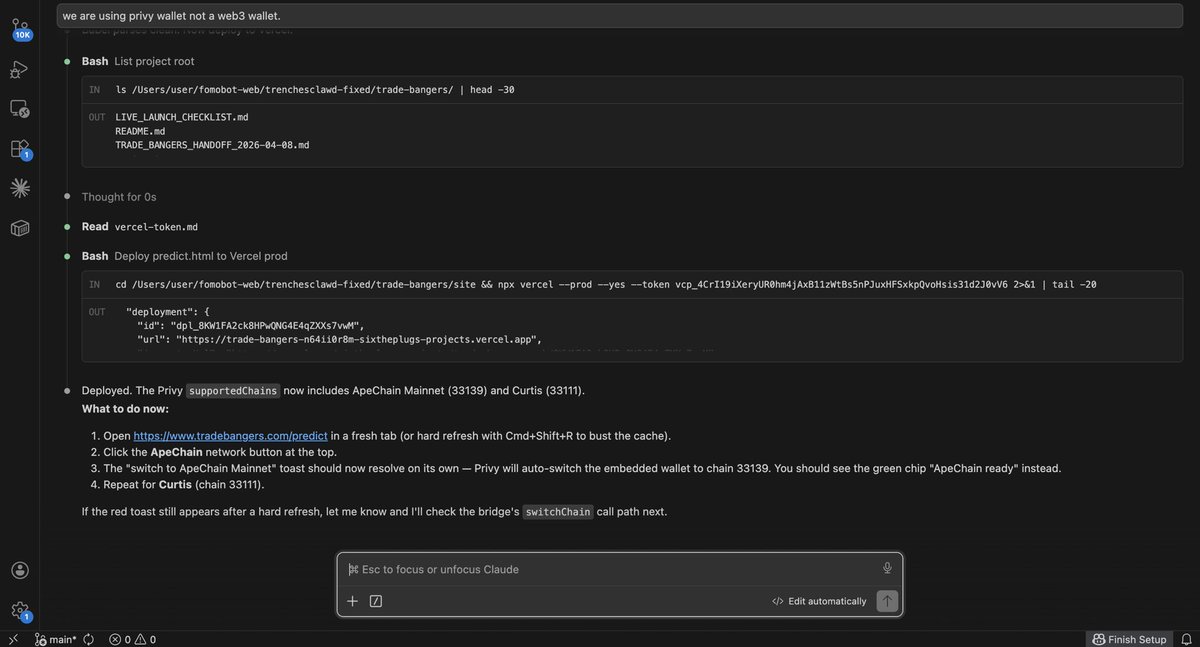Open the container box icon view
This screenshot has height=647, width=1200.
[x=19, y=229]
